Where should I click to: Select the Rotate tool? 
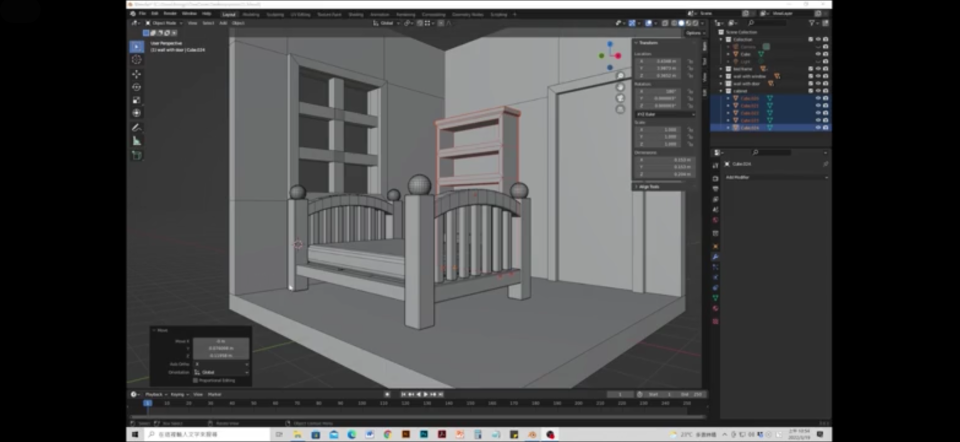[x=137, y=87]
